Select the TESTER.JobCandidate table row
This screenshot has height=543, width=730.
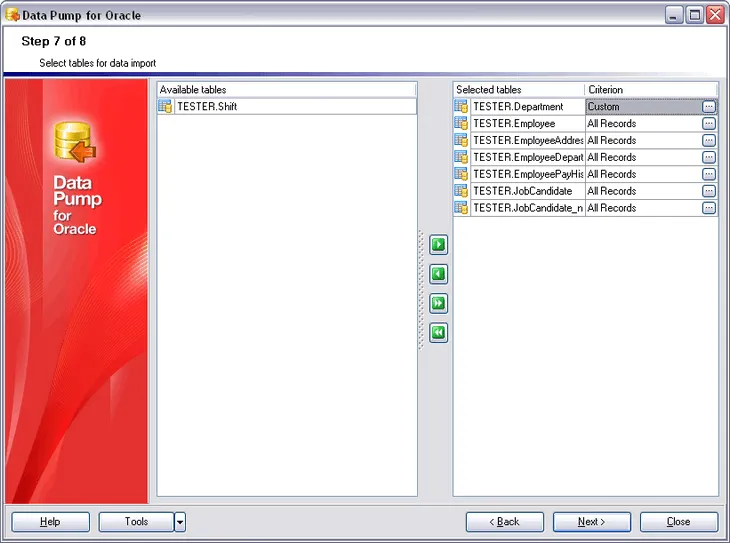[x=527, y=191]
